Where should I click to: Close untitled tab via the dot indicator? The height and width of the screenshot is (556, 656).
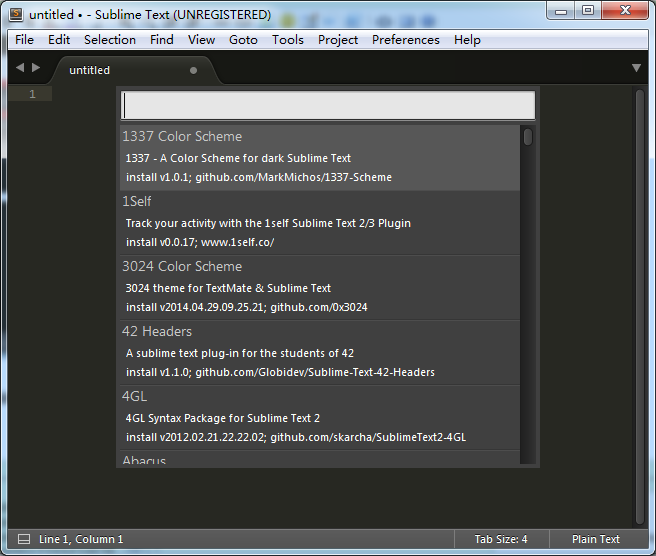[x=193, y=70]
